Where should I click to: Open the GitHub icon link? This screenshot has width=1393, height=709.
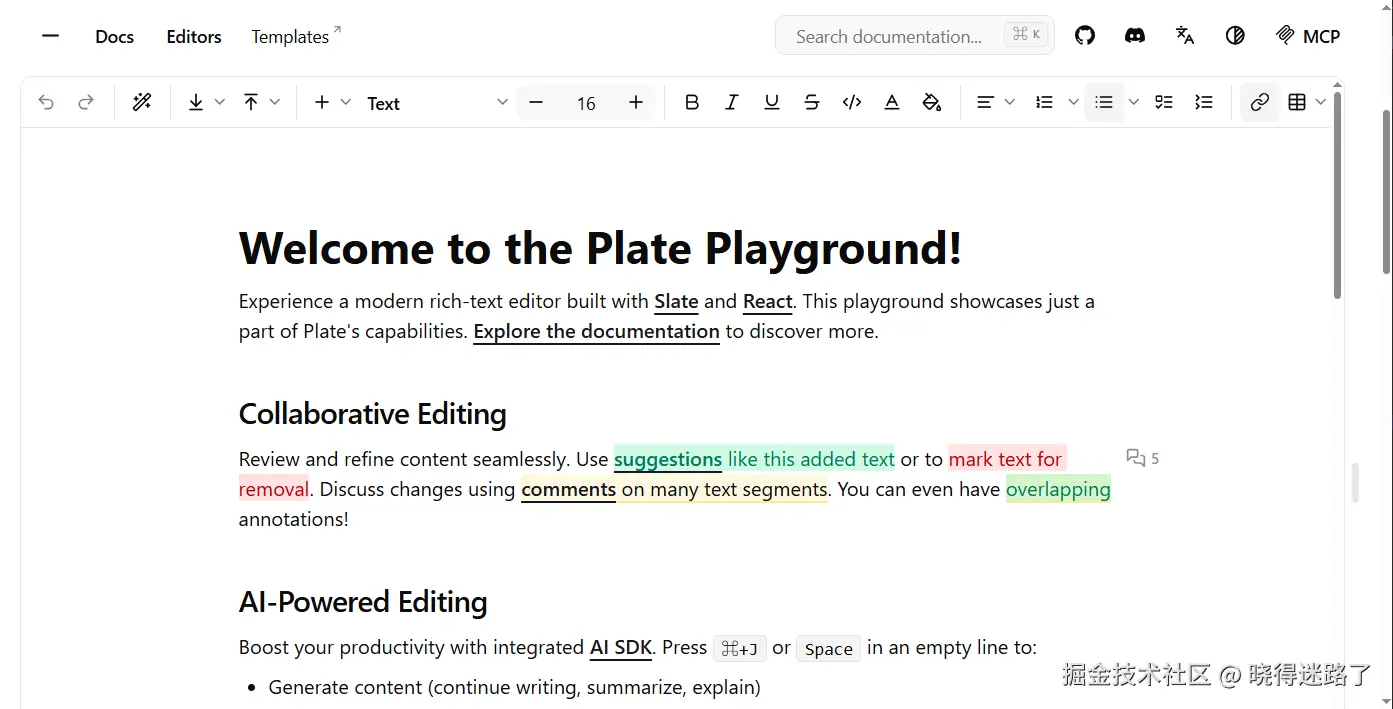point(1085,36)
